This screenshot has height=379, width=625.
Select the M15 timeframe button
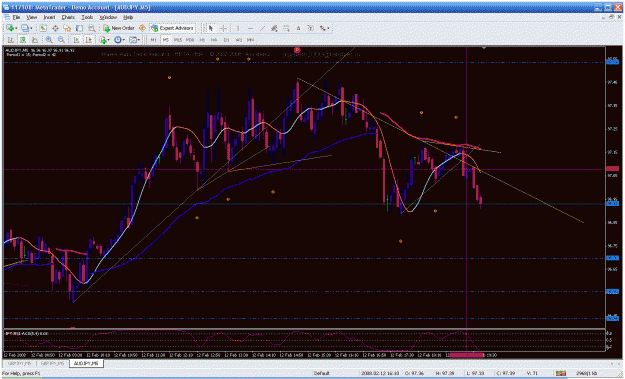click(178, 40)
